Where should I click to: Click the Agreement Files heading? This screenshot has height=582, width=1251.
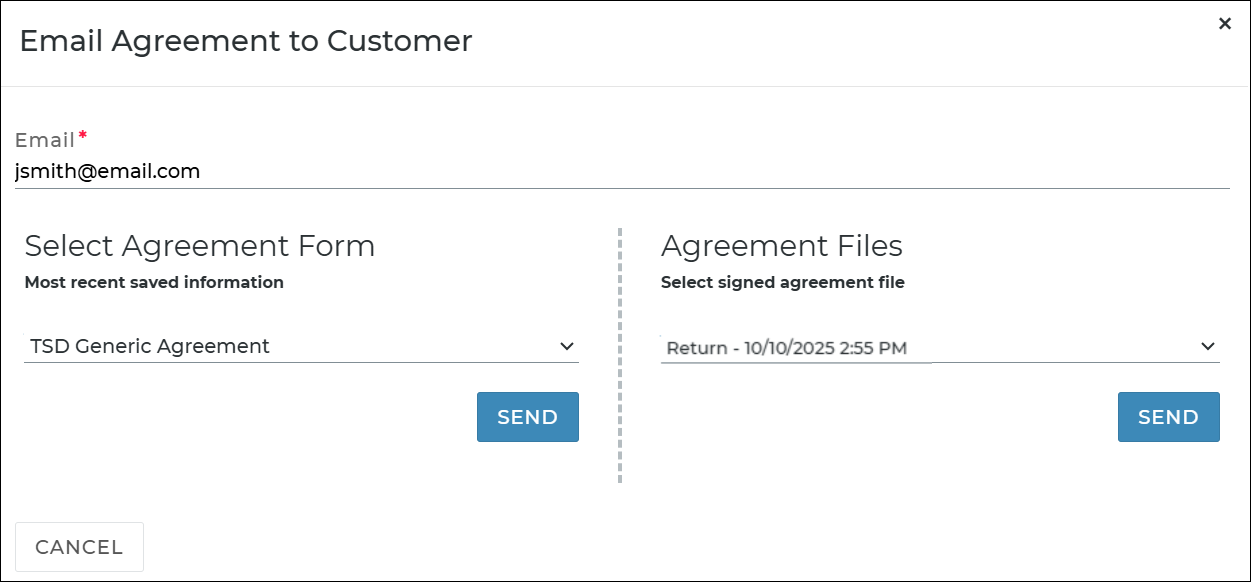tap(781, 246)
